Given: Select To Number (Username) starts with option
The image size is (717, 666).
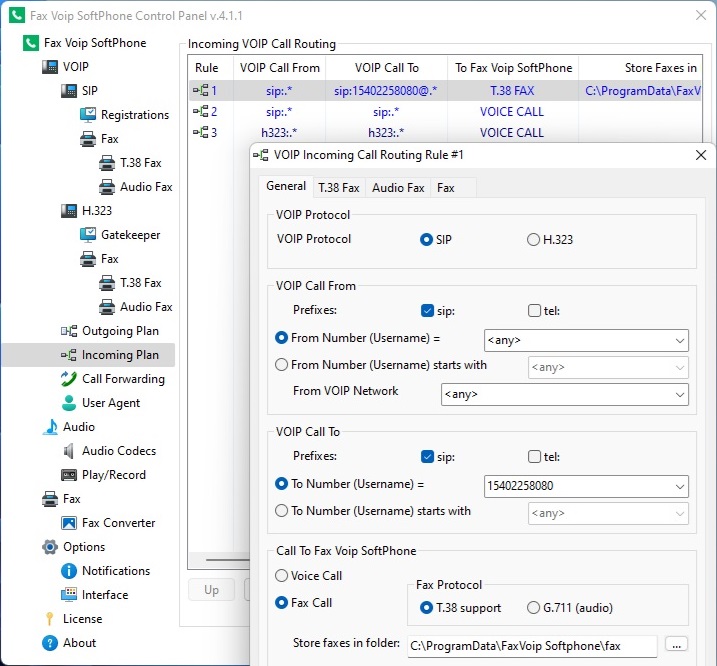Looking at the screenshot, I should [281, 511].
